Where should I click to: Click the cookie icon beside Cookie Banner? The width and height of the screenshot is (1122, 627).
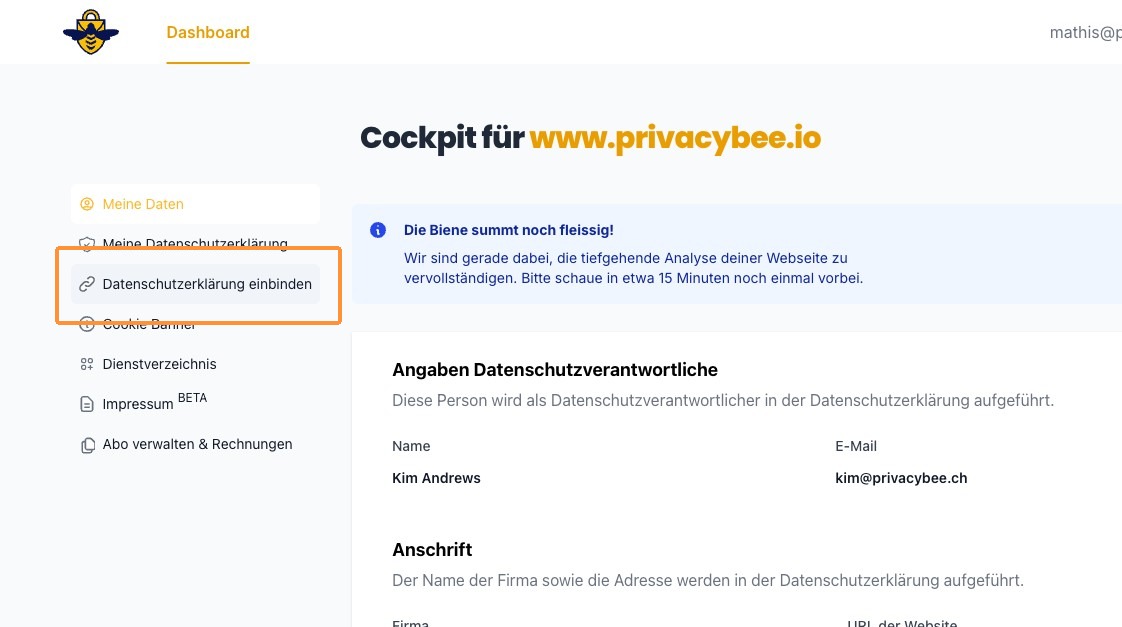[87, 324]
